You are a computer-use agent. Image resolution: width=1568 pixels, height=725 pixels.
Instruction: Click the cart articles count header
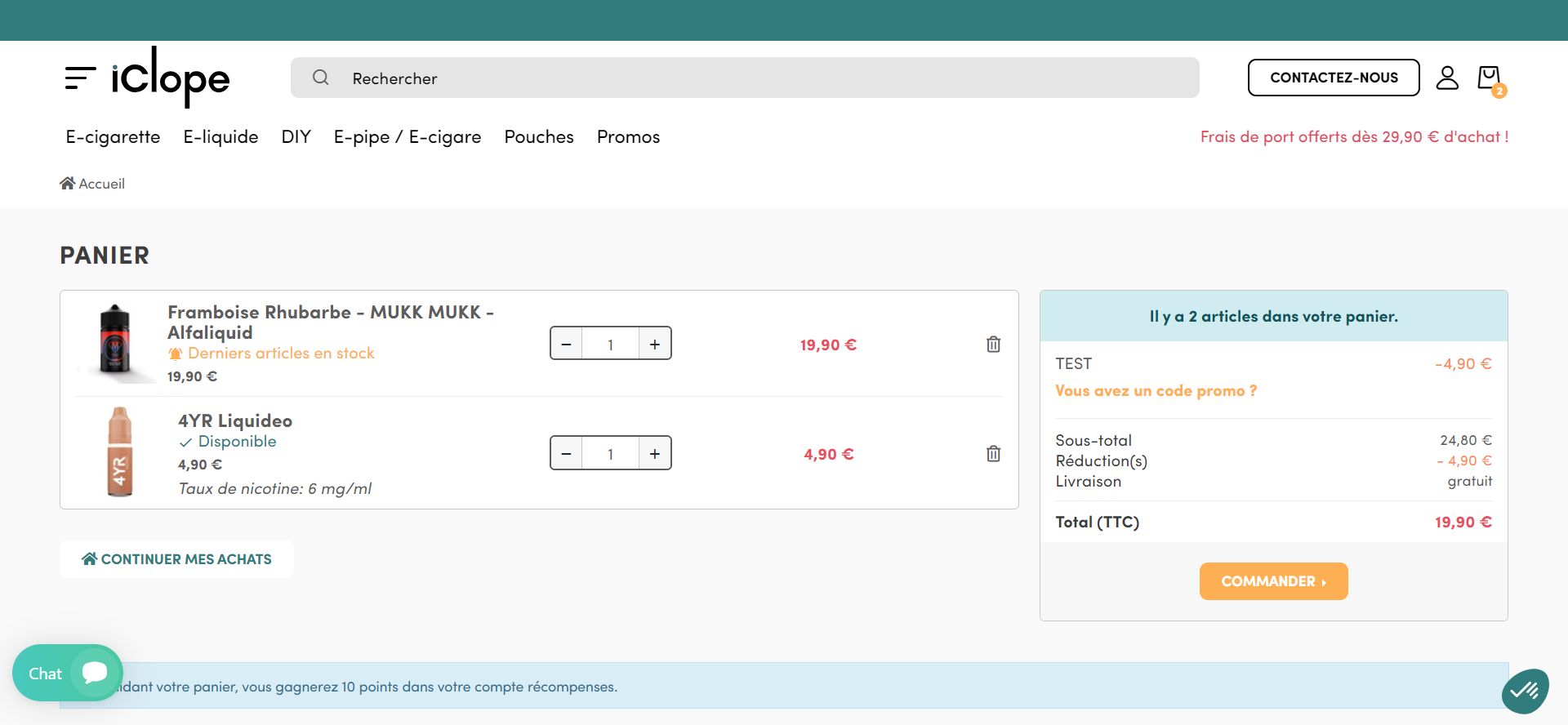[1273, 316]
